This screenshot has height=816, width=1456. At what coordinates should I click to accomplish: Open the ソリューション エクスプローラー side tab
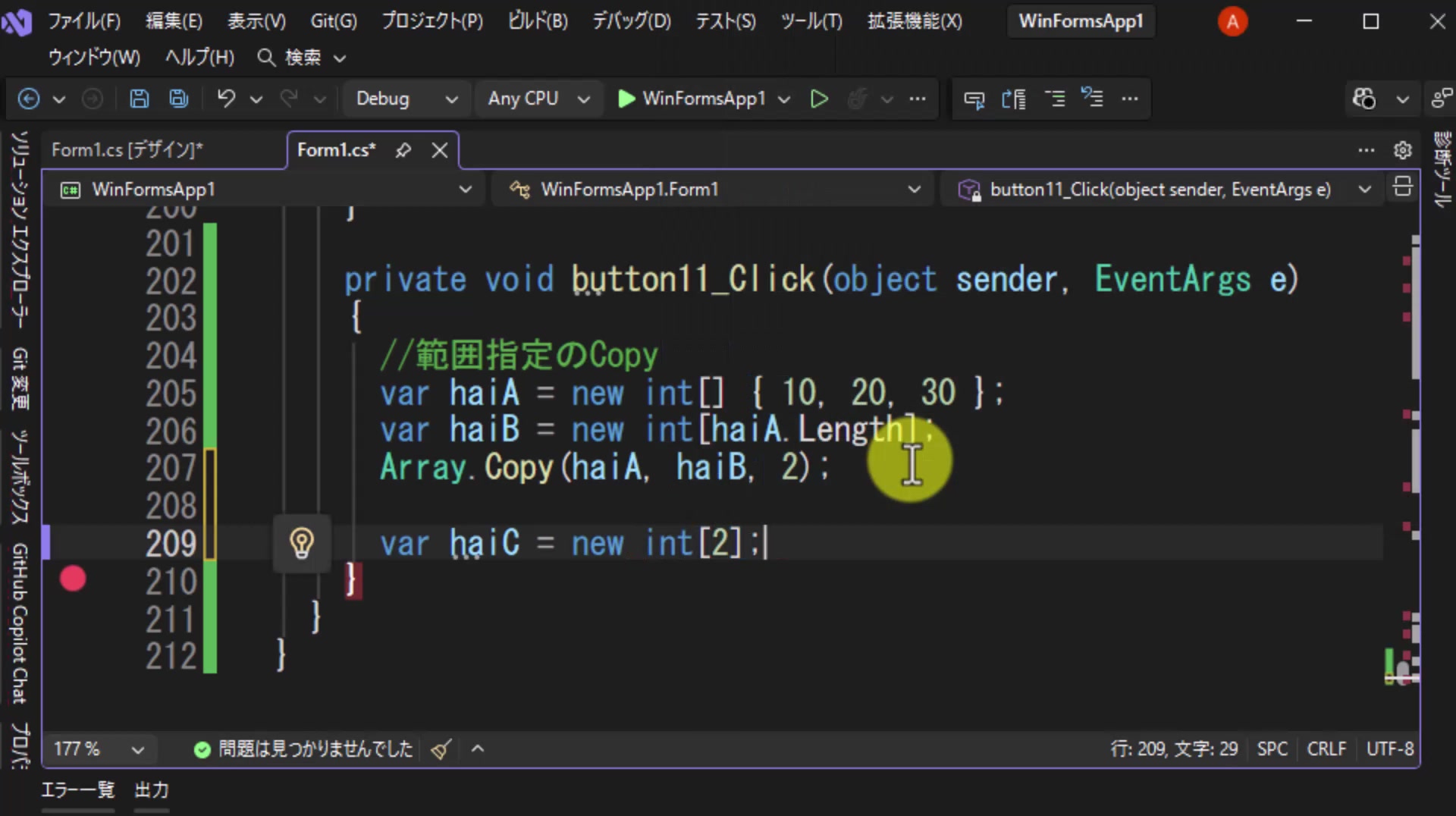(20, 231)
